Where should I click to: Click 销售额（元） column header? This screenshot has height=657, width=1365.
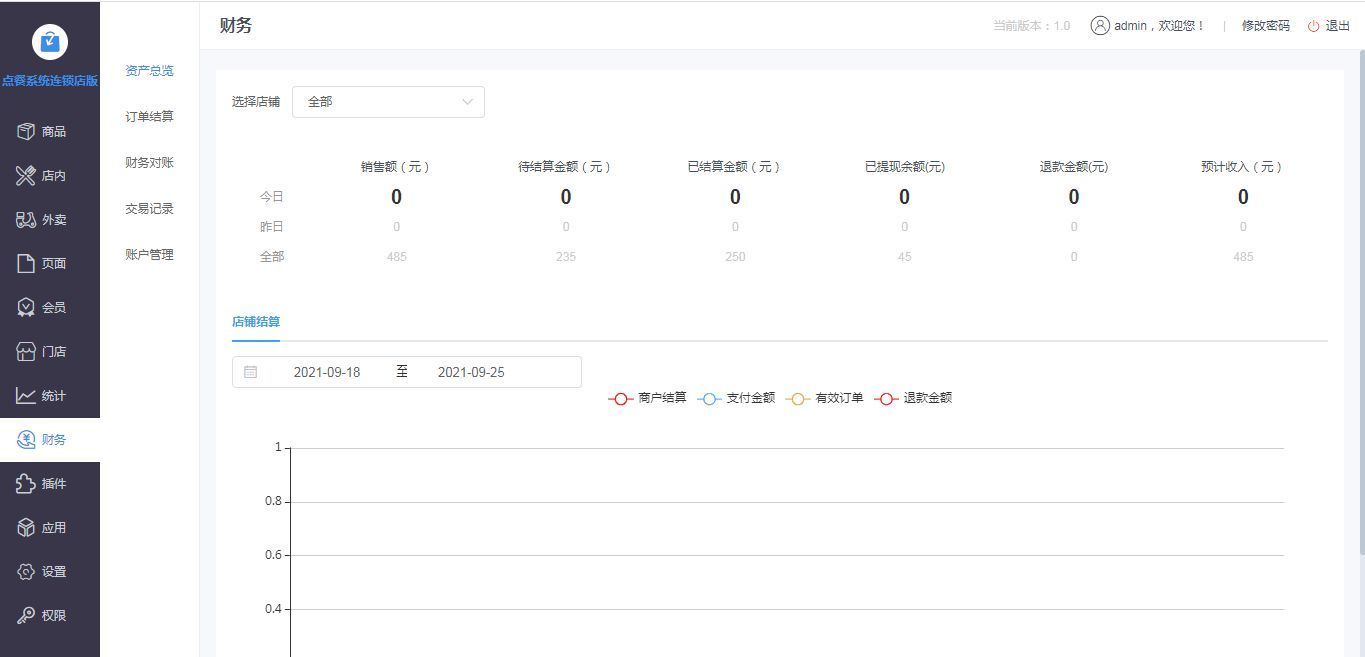[x=397, y=167]
